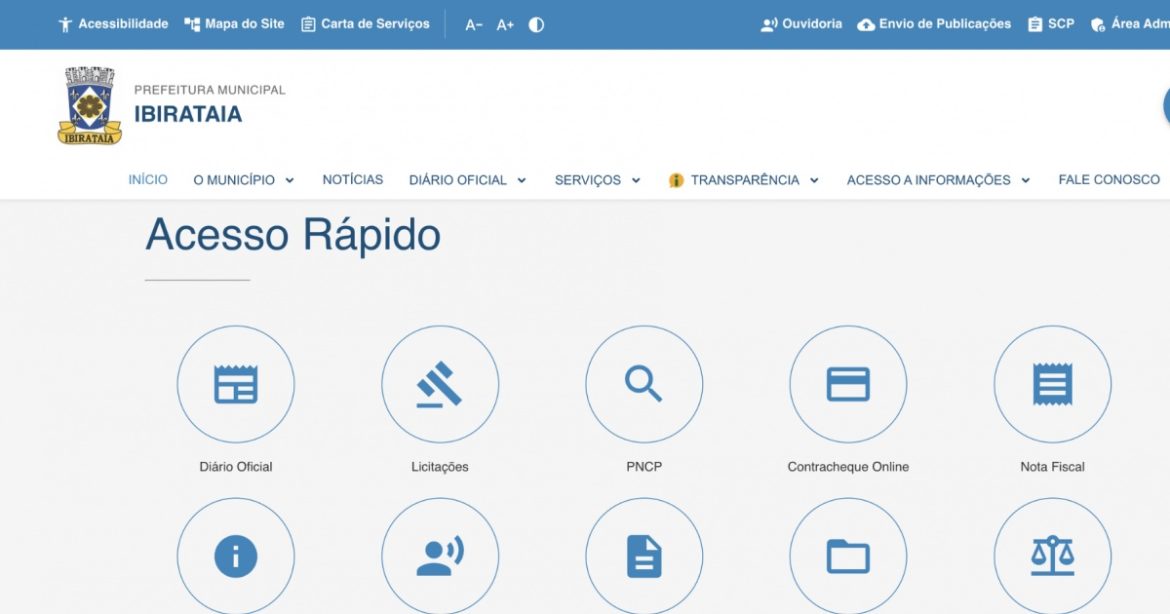Click the 'Licitações' label under its icon

[439, 467]
